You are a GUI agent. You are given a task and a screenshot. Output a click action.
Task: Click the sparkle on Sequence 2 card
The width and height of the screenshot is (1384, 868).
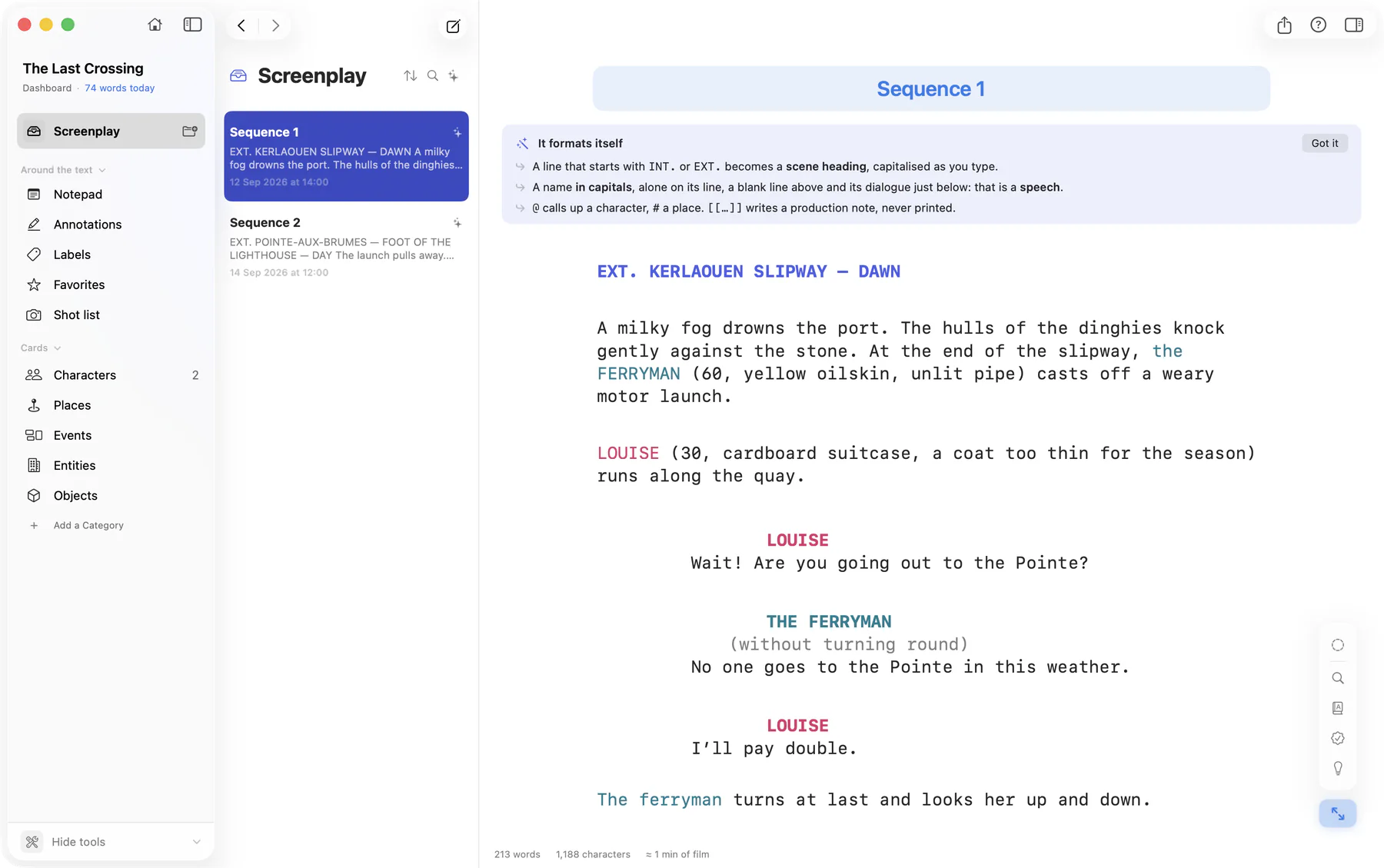click(457, 223)
